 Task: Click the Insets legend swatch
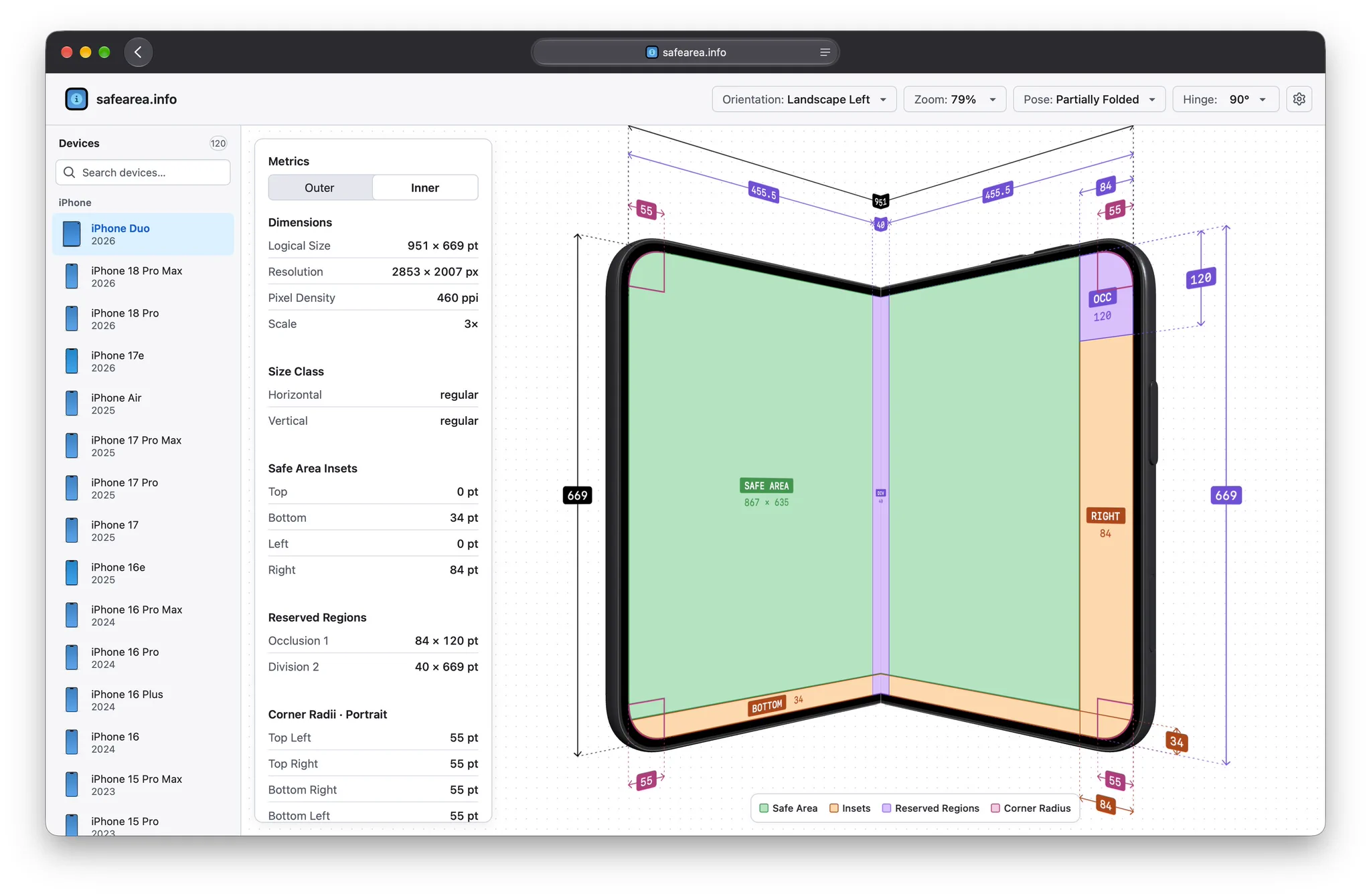(x=834, y=808)
